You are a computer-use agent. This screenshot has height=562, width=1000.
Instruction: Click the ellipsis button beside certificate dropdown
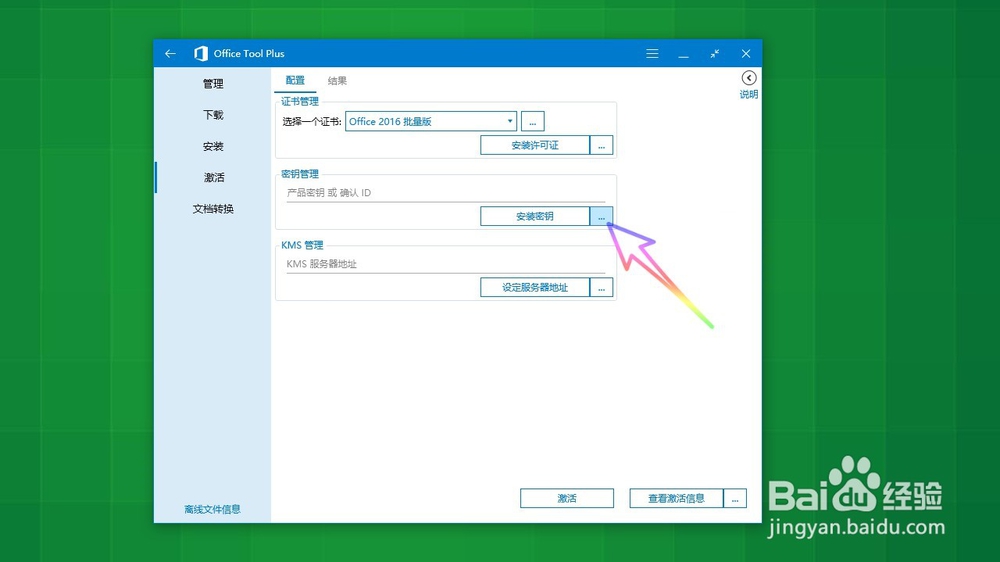coord(533,121)
